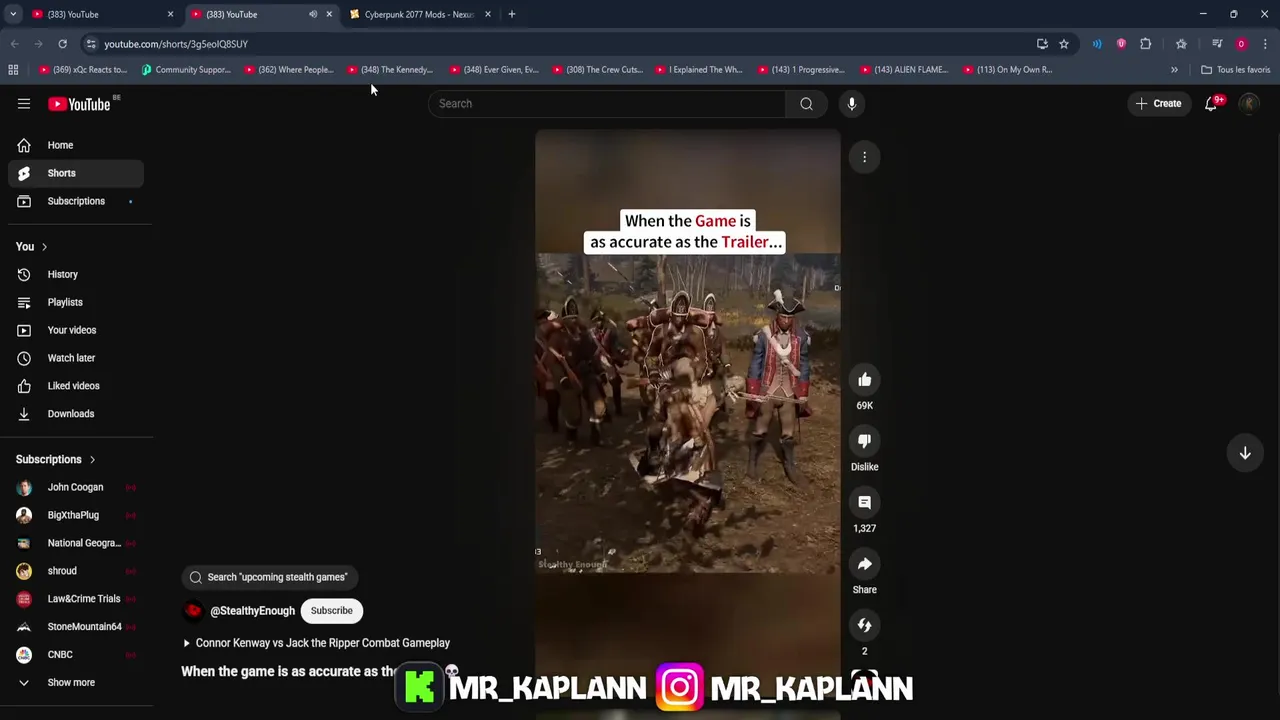Open @StealthyEnough channel link
The image size is (1280, 720).
[x=252, y=611]
